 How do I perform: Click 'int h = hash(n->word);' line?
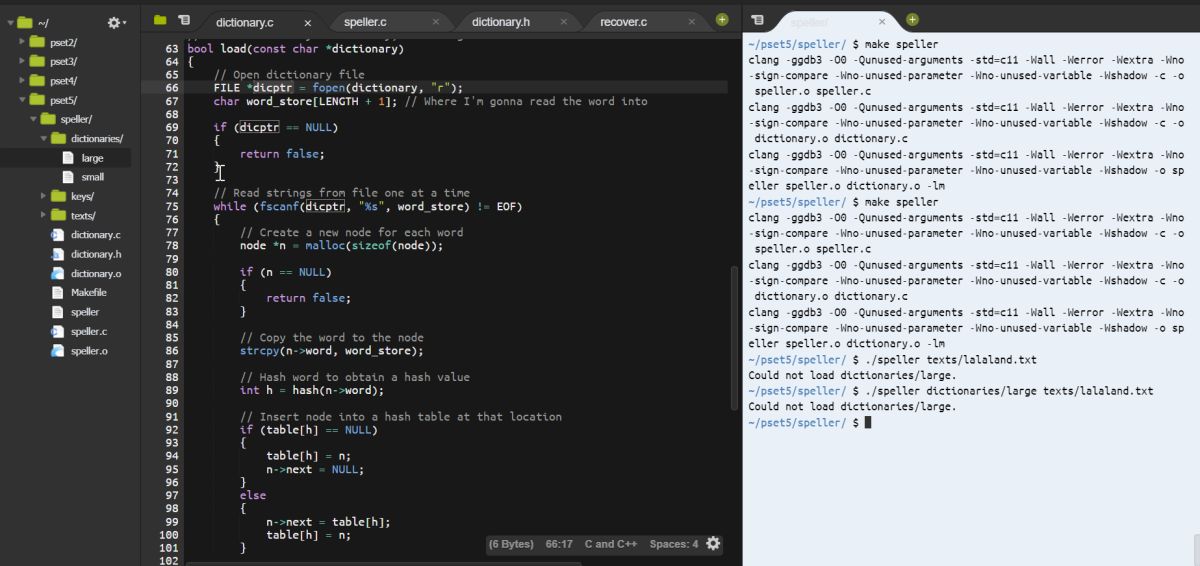(x=311, y=390)
